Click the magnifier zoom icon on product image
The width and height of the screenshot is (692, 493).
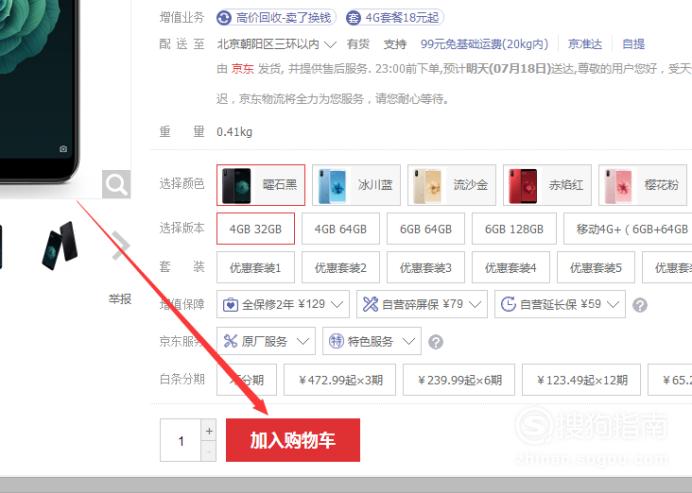click(117, 184)
